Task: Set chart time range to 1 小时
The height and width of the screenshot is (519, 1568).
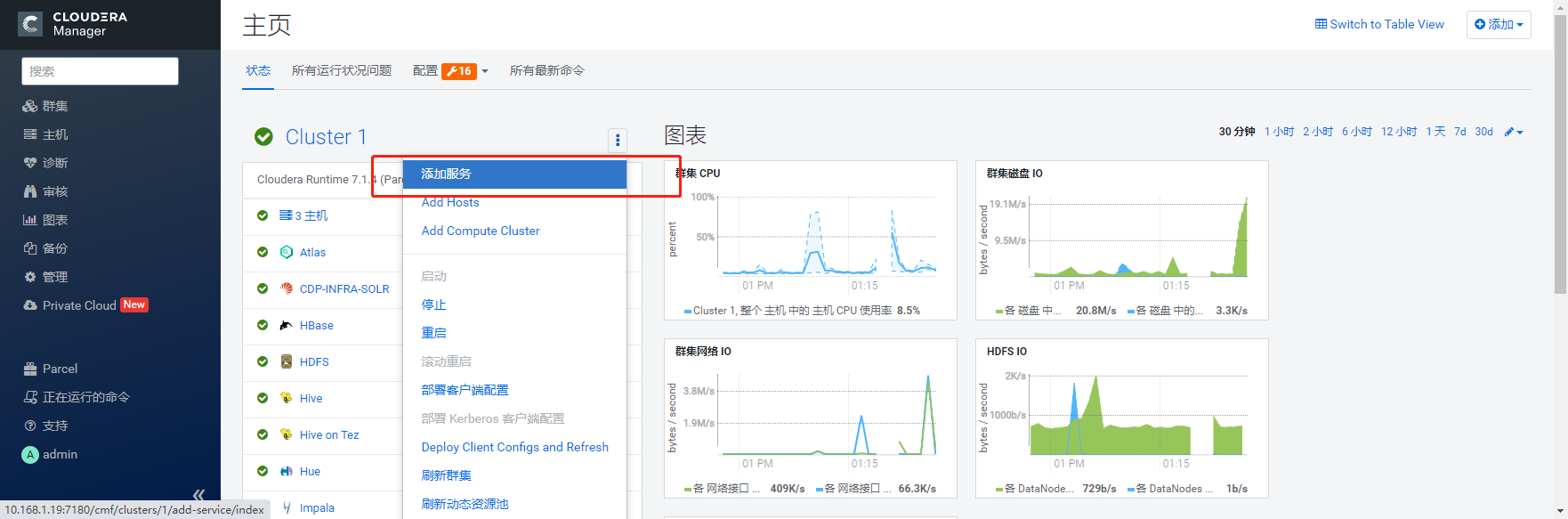Action: pos(1279,132)
